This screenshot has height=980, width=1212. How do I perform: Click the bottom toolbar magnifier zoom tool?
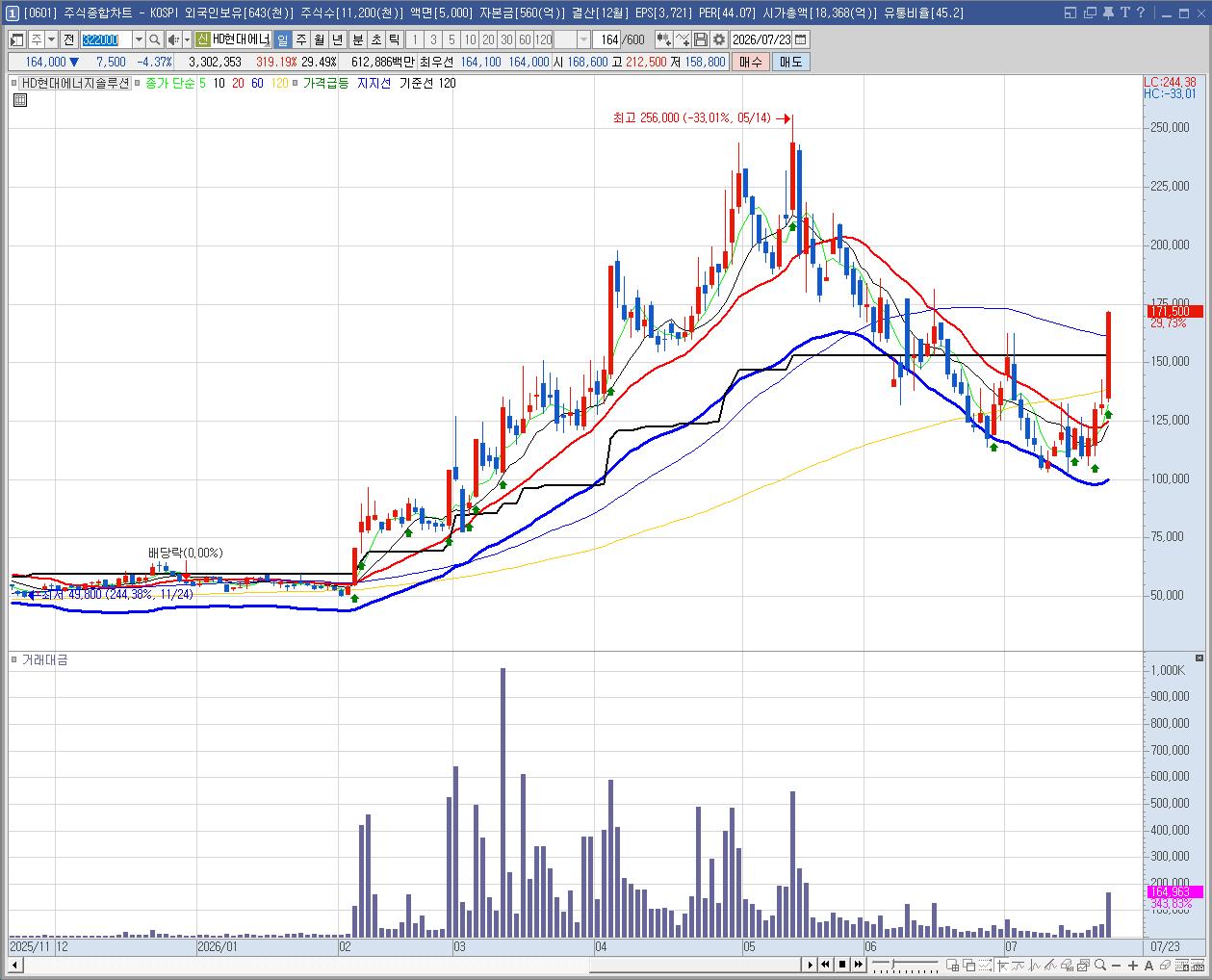[1100, 965]
